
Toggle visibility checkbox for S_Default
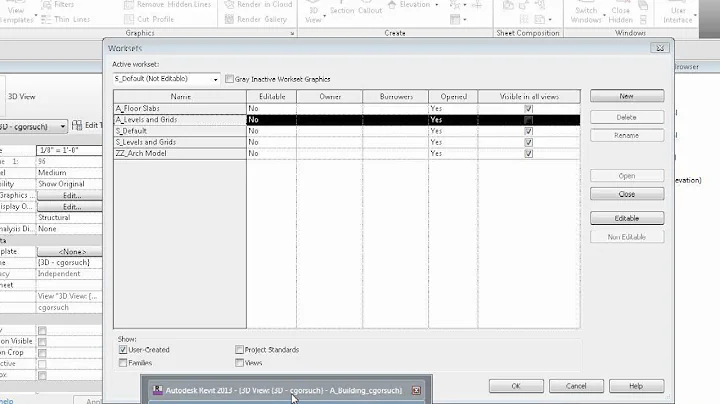pyautogui.click(x=529, y=131)
